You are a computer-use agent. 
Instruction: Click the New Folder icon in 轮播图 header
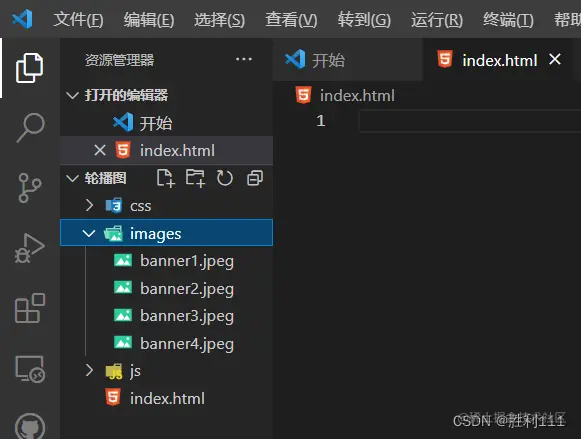coord(195,178)
